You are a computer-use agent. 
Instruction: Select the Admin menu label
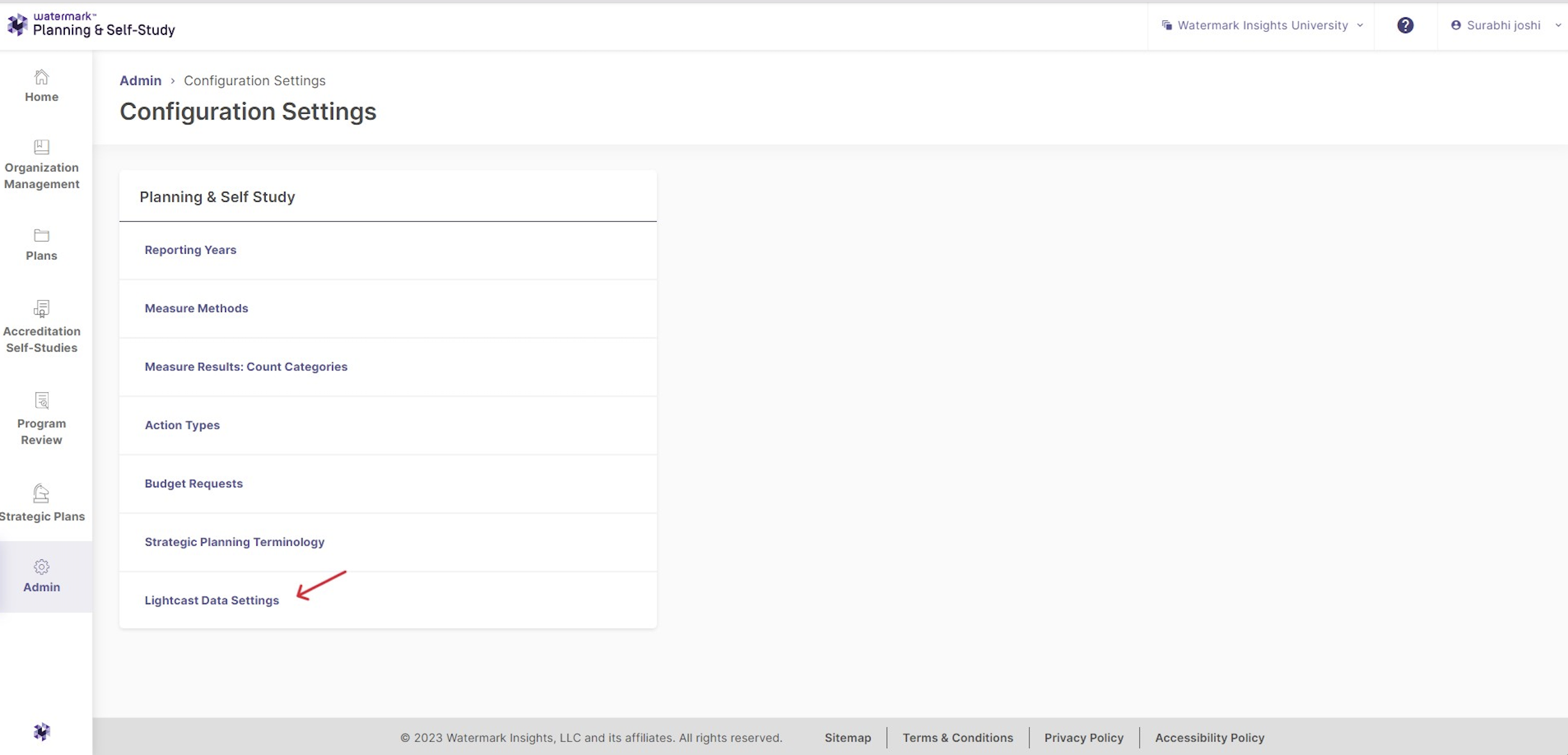pos(42,587)
